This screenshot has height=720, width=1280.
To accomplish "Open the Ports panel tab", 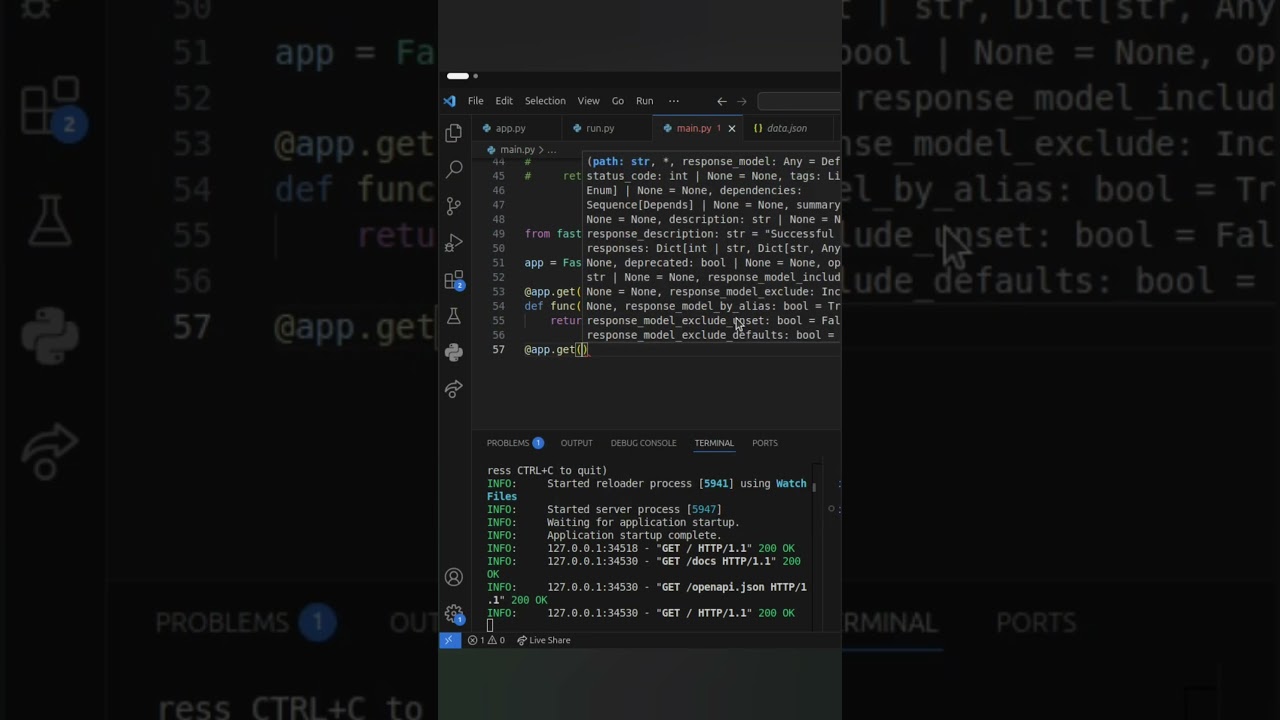I will point(765,443).
